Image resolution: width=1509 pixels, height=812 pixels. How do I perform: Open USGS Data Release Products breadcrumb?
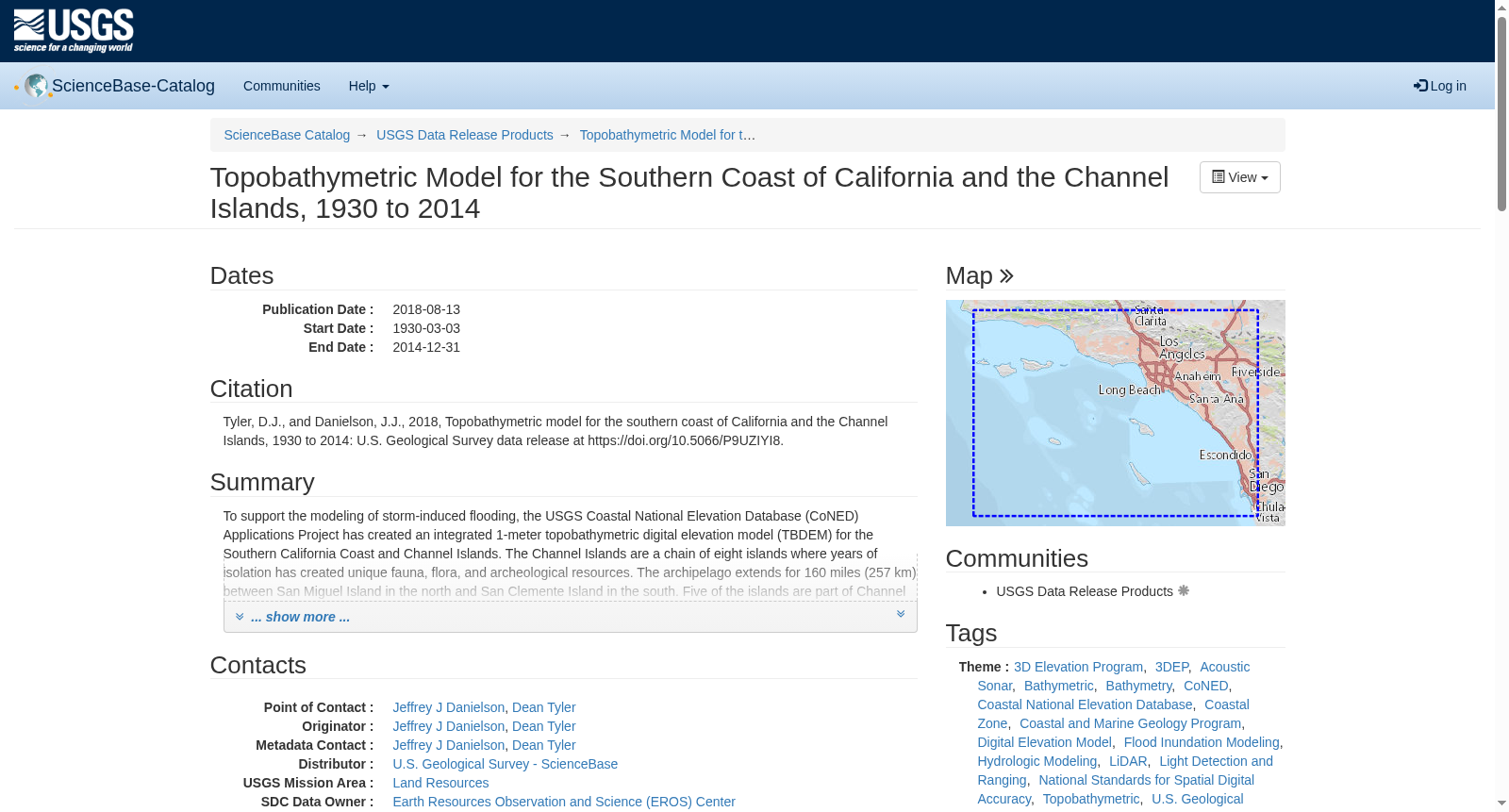pos(464,135)
